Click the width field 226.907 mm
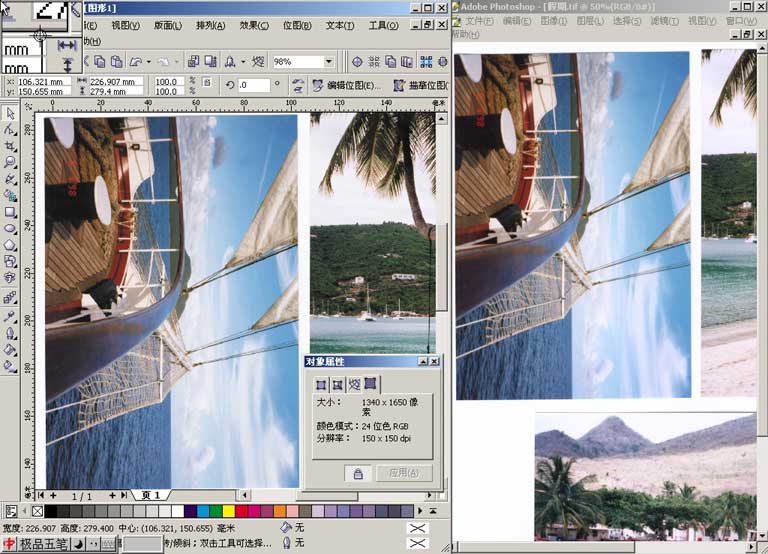 pyautogui.click(x=116, y=82)
